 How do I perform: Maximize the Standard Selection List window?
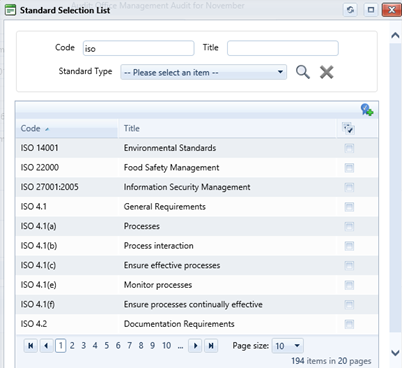click(371, 10)
